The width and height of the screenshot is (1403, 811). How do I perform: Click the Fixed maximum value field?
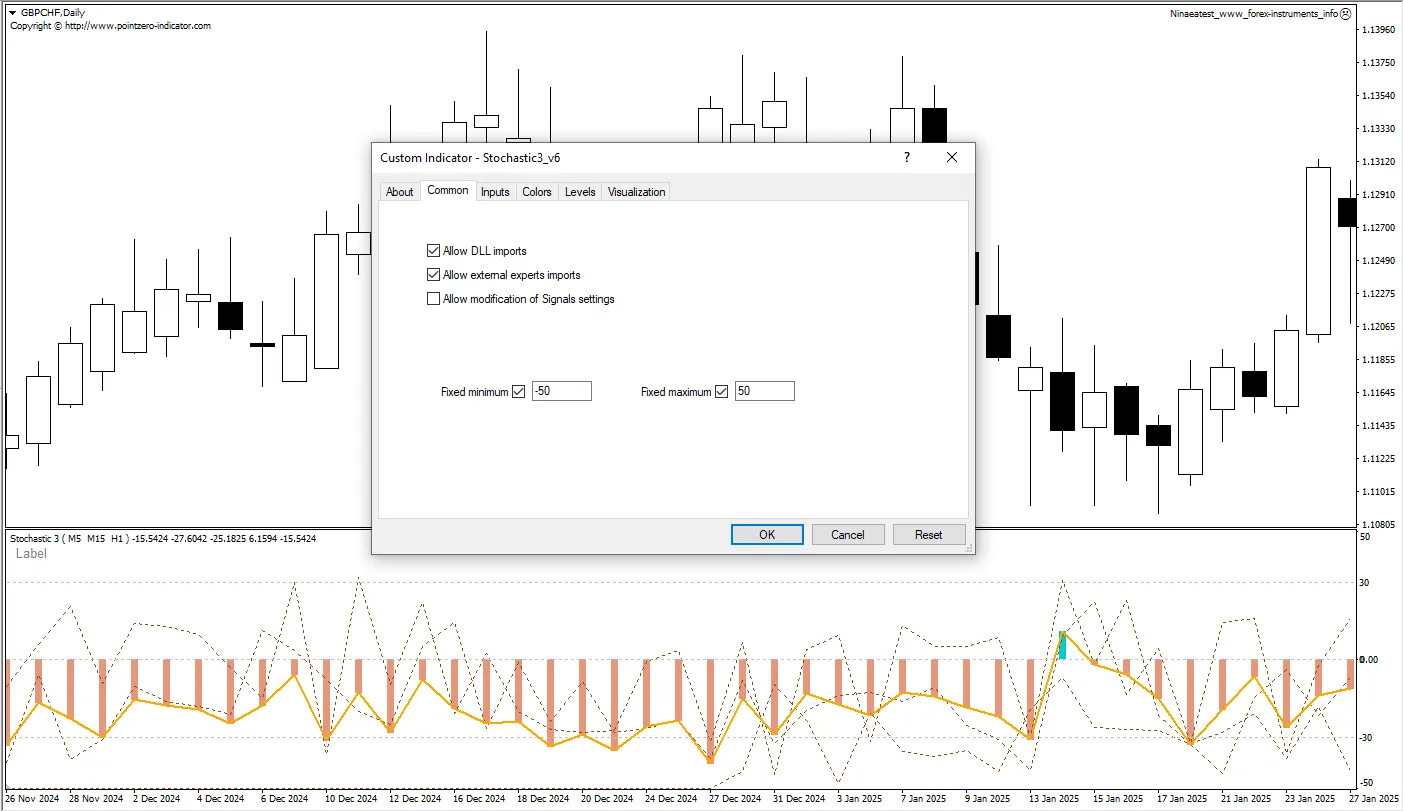click(x=764, y=392)
